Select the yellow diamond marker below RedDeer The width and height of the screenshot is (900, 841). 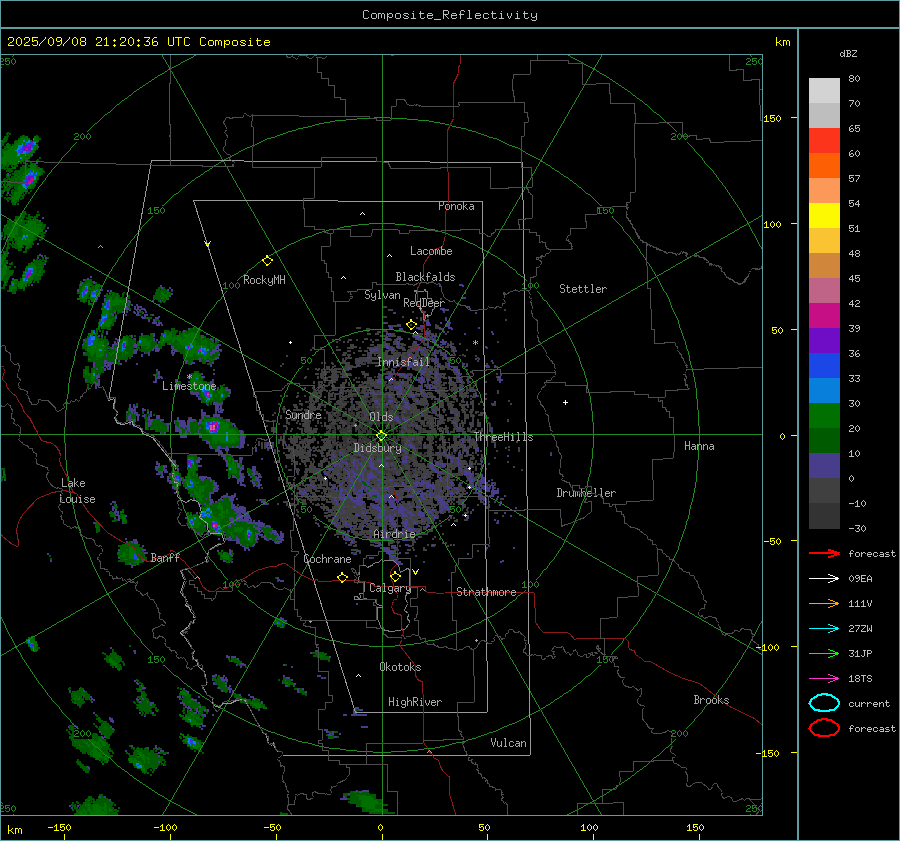pyautogui.click(x=411, y=325)
